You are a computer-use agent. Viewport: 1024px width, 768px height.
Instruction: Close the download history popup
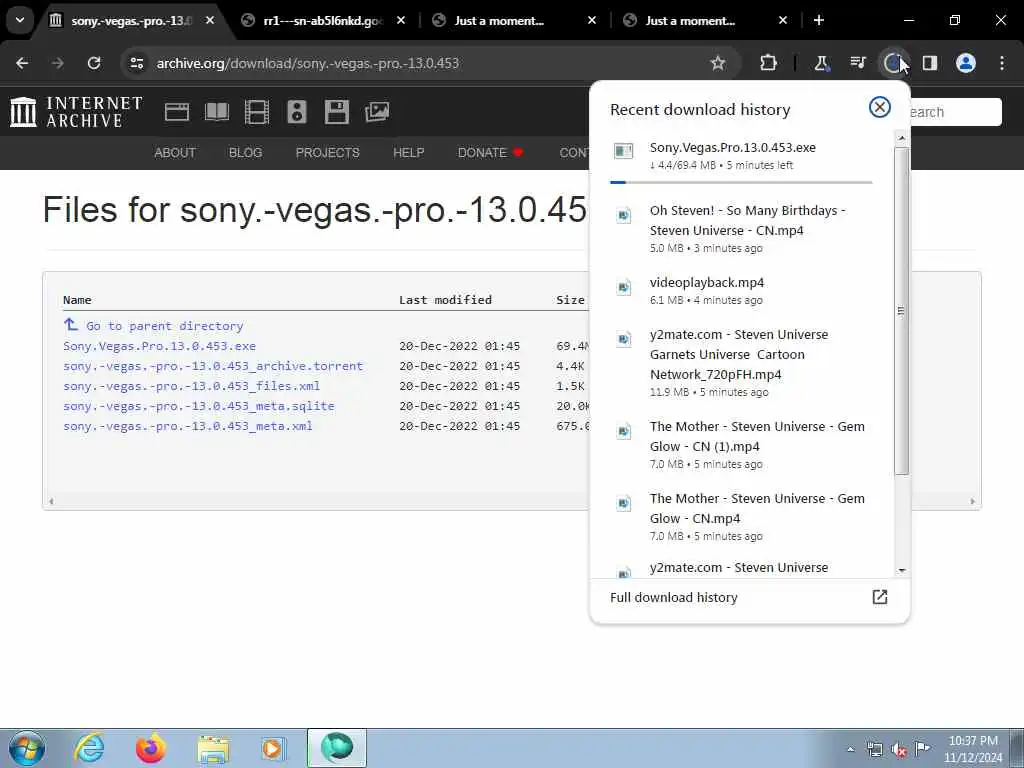tap(880, 107)
